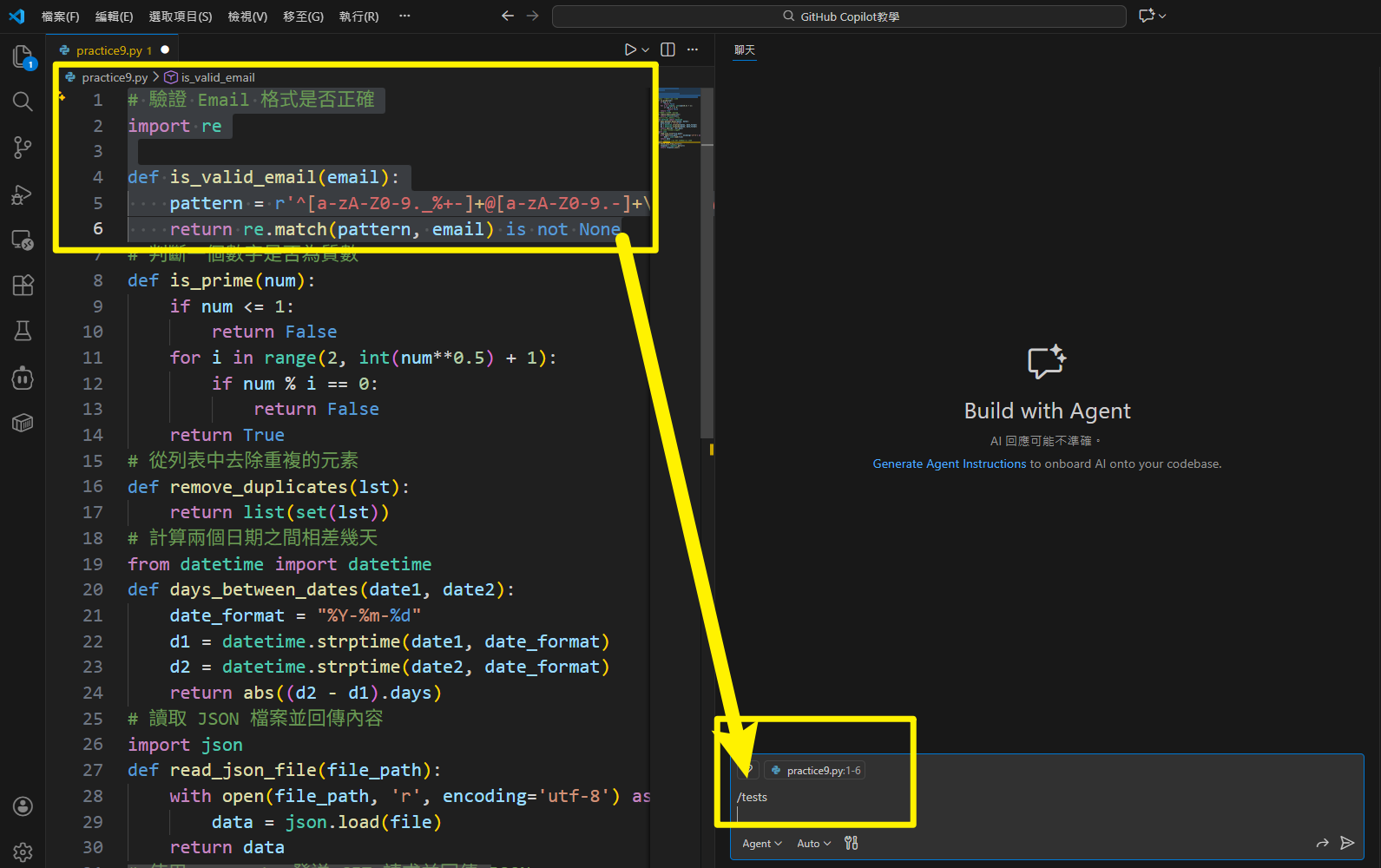Click the Send chat message icon

click(x=1347, y=843)
